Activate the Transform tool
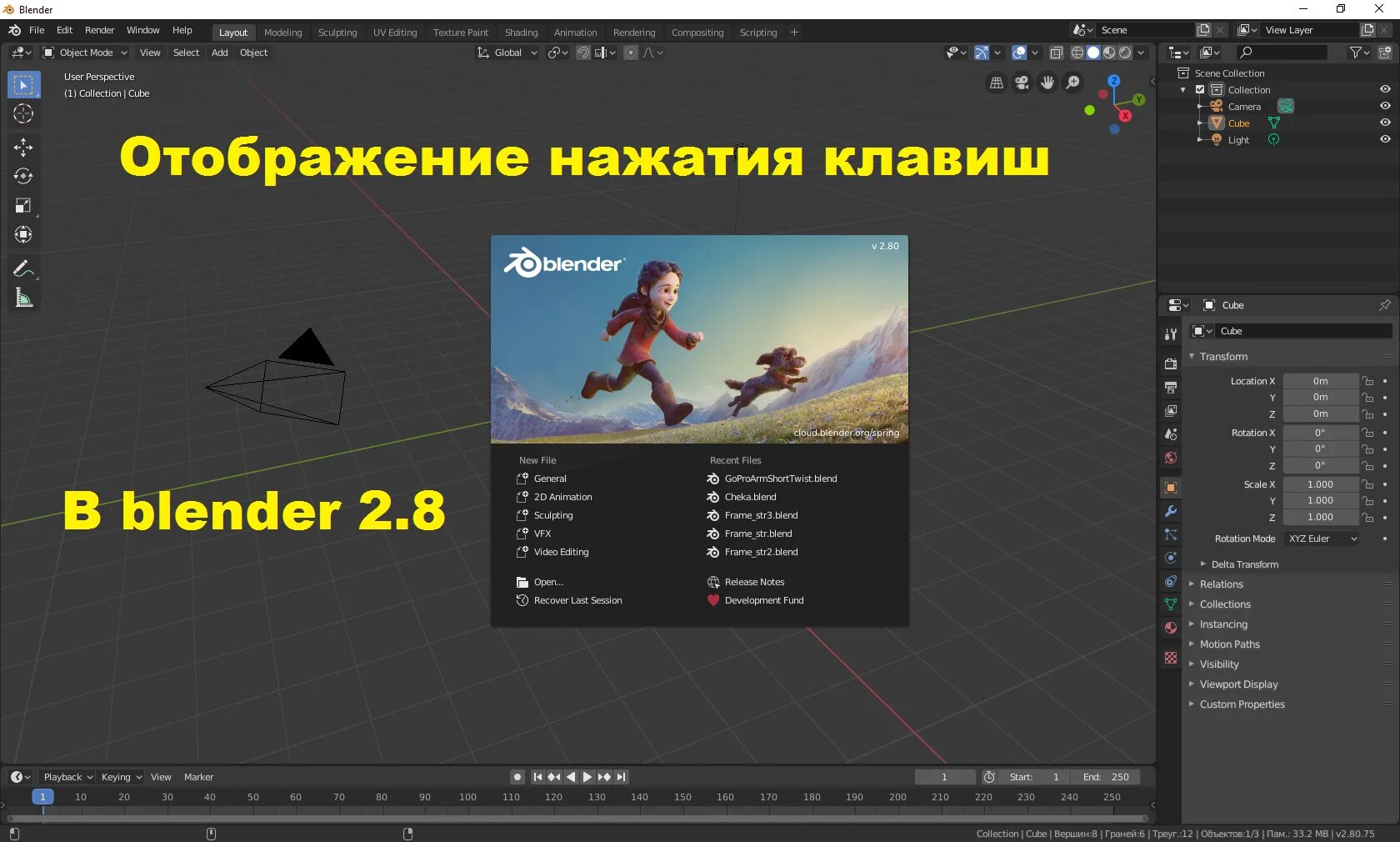This screenshot has width=1400, height=842. coord(23,234)
